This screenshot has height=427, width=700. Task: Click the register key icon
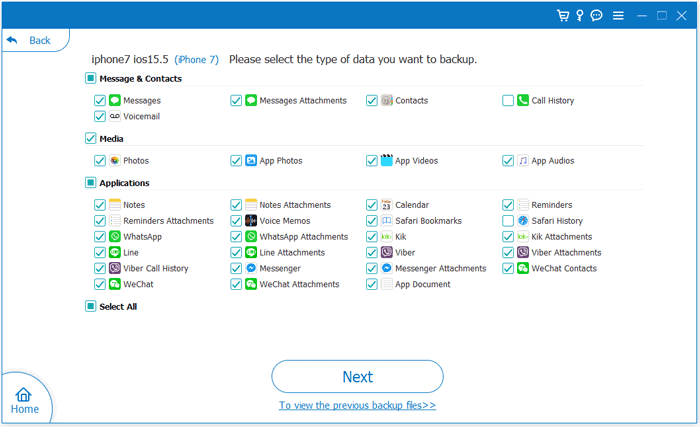579,16
